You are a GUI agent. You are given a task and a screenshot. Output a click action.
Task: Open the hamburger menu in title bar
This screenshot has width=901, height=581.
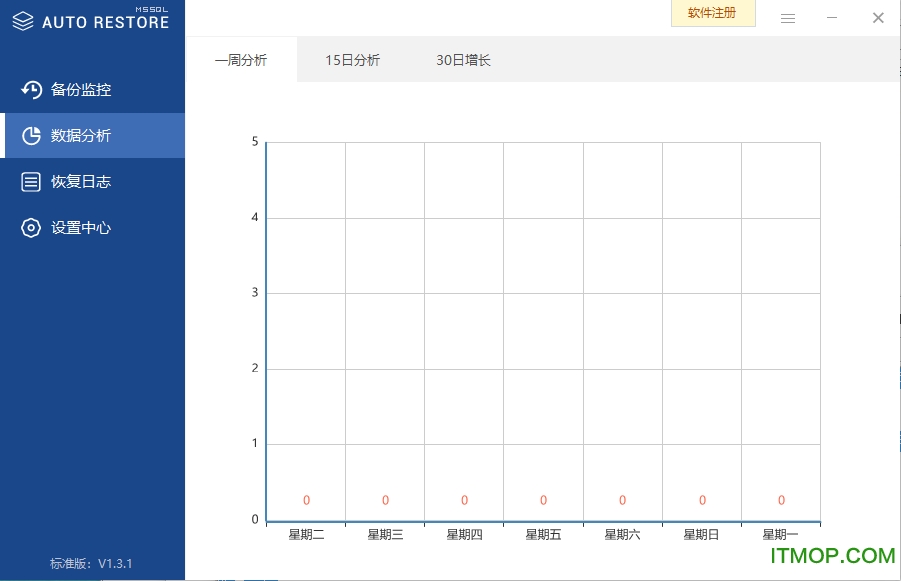788,18
